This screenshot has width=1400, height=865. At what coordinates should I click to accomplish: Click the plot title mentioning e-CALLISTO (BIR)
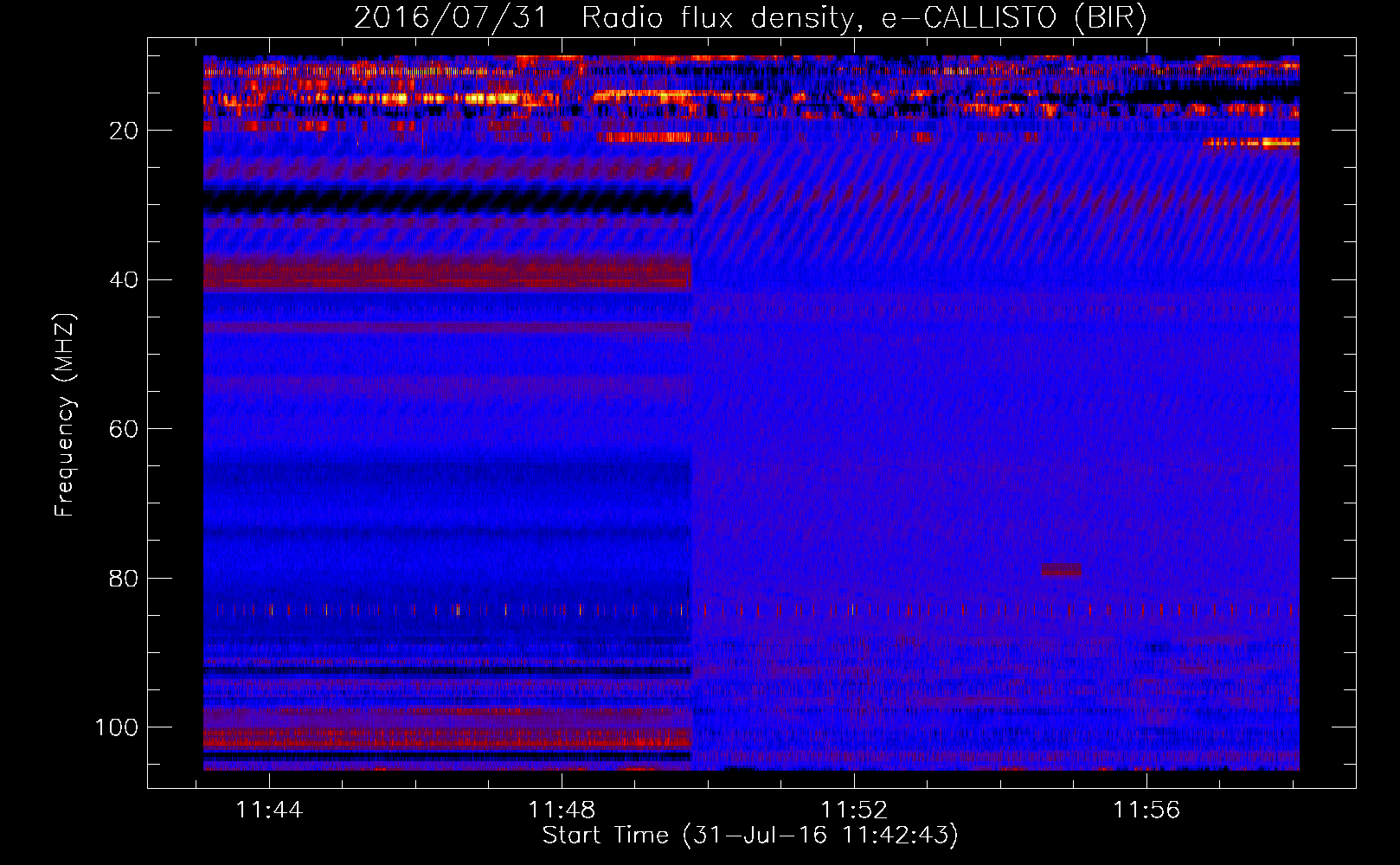click(x=750, y=17)
